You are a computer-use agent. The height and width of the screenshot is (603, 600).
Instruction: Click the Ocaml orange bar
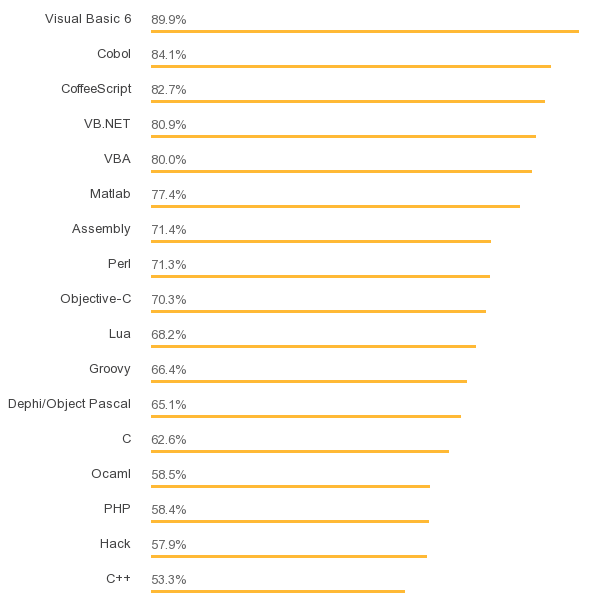290,486
